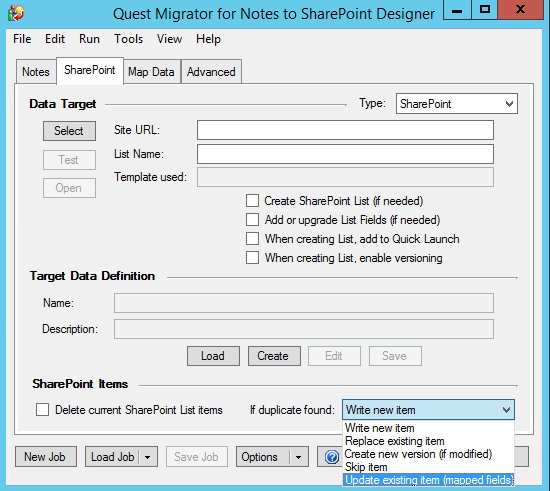
Task: Click the Load definition button
Action: point(213,356)
